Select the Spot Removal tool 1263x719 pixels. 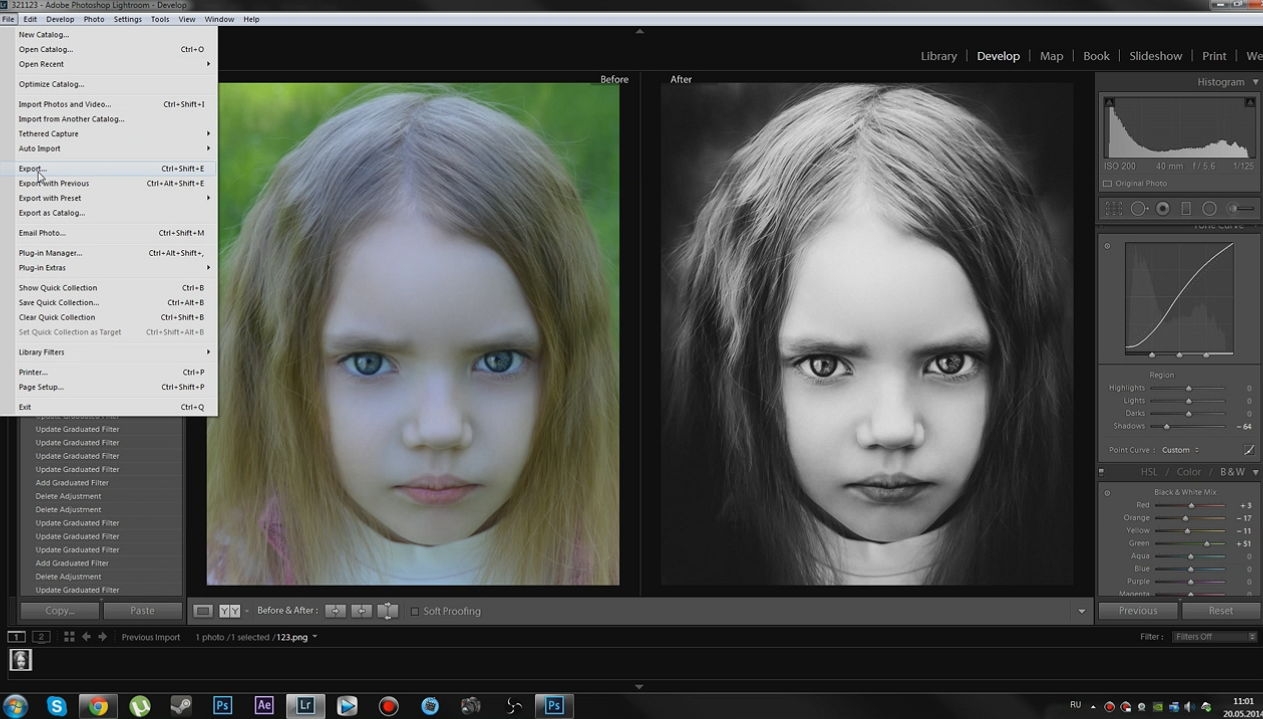pyautogui.click(x=1138, y=209)
